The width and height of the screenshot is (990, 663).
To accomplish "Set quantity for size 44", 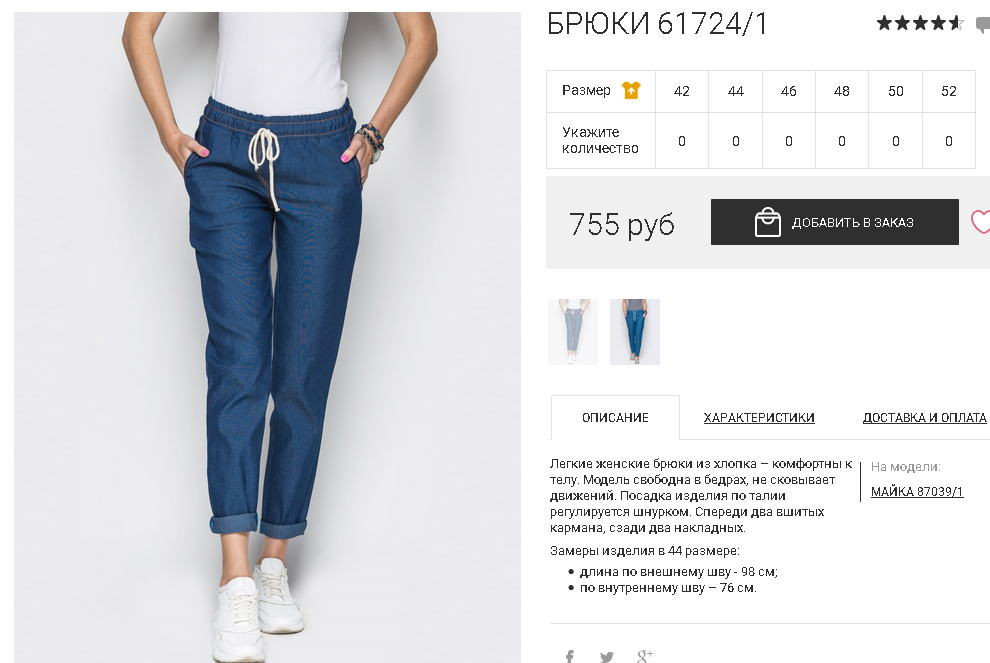I will tap(736, 141).
